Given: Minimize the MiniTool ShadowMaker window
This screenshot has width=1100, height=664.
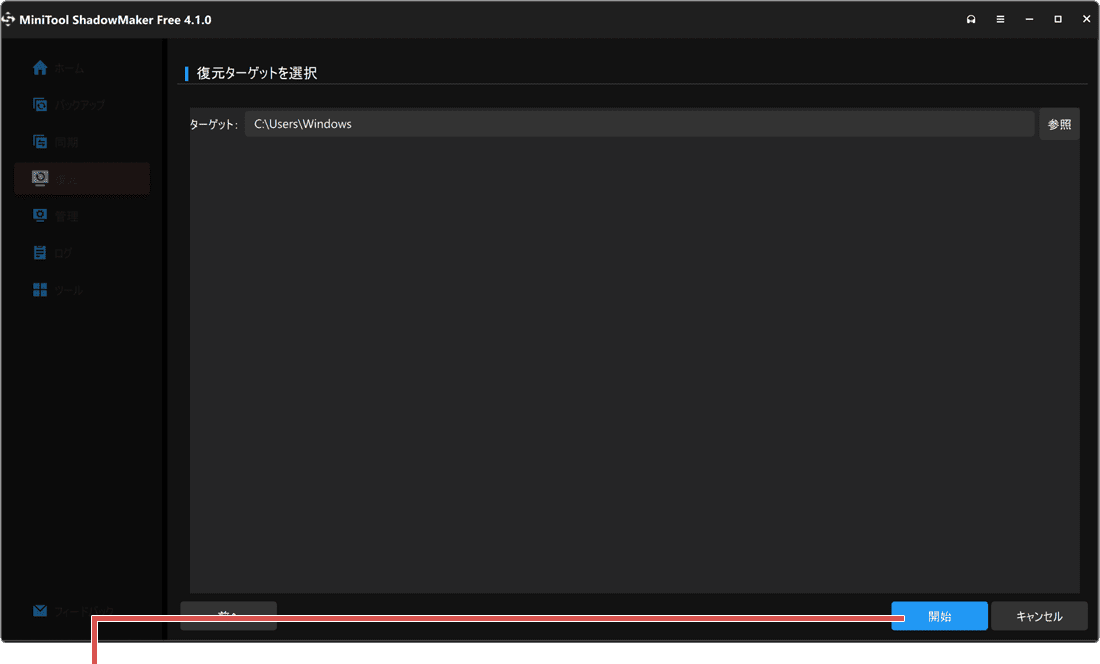Looking at the screenshot, I should click(1027, 18).
